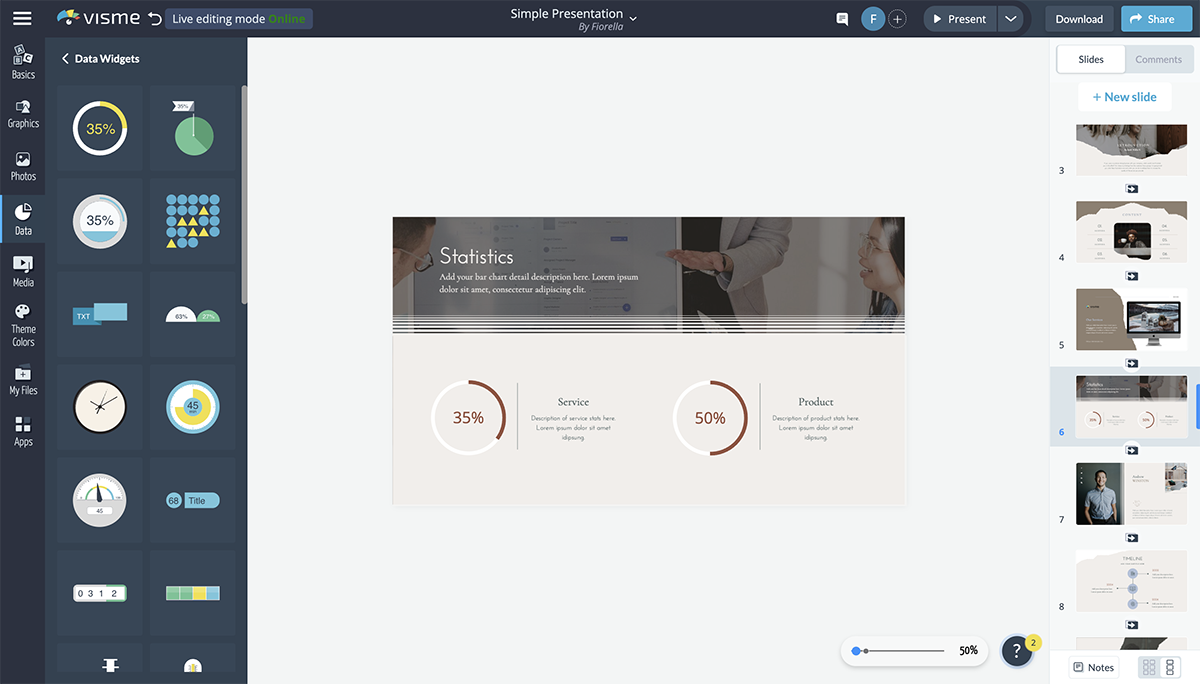This screenshot has height=684, width=1200.
Task: Click the undo arrow icon
Action: [x=154, y=19]
